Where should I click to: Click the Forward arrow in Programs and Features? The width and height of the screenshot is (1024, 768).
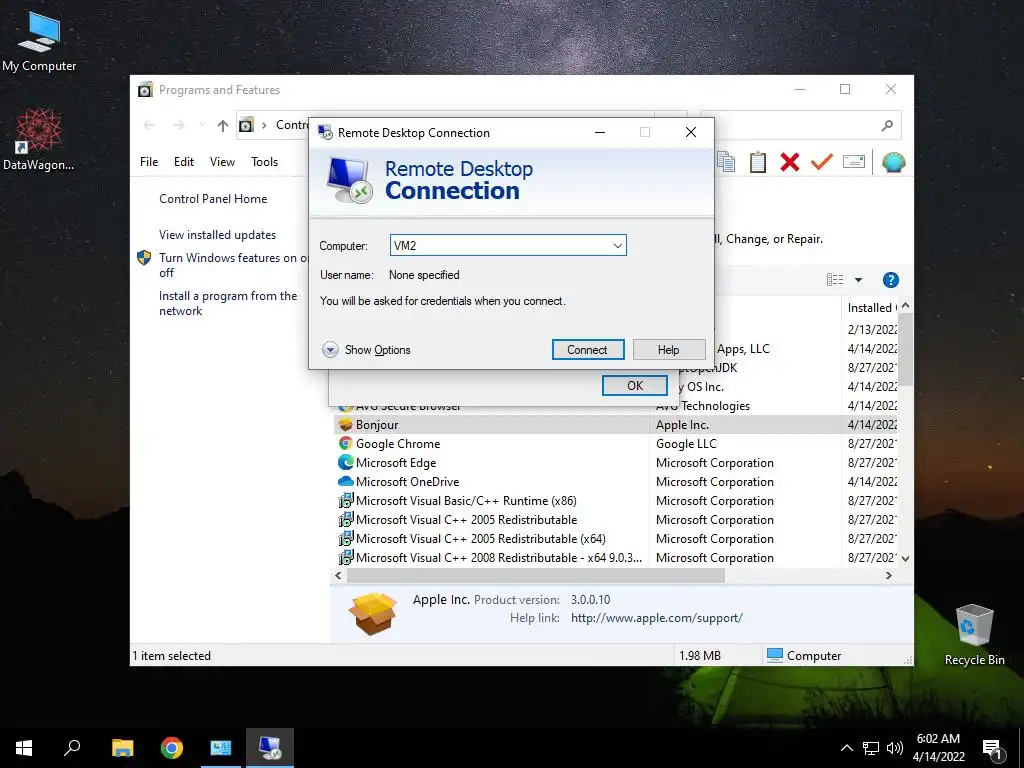(179, 125)
